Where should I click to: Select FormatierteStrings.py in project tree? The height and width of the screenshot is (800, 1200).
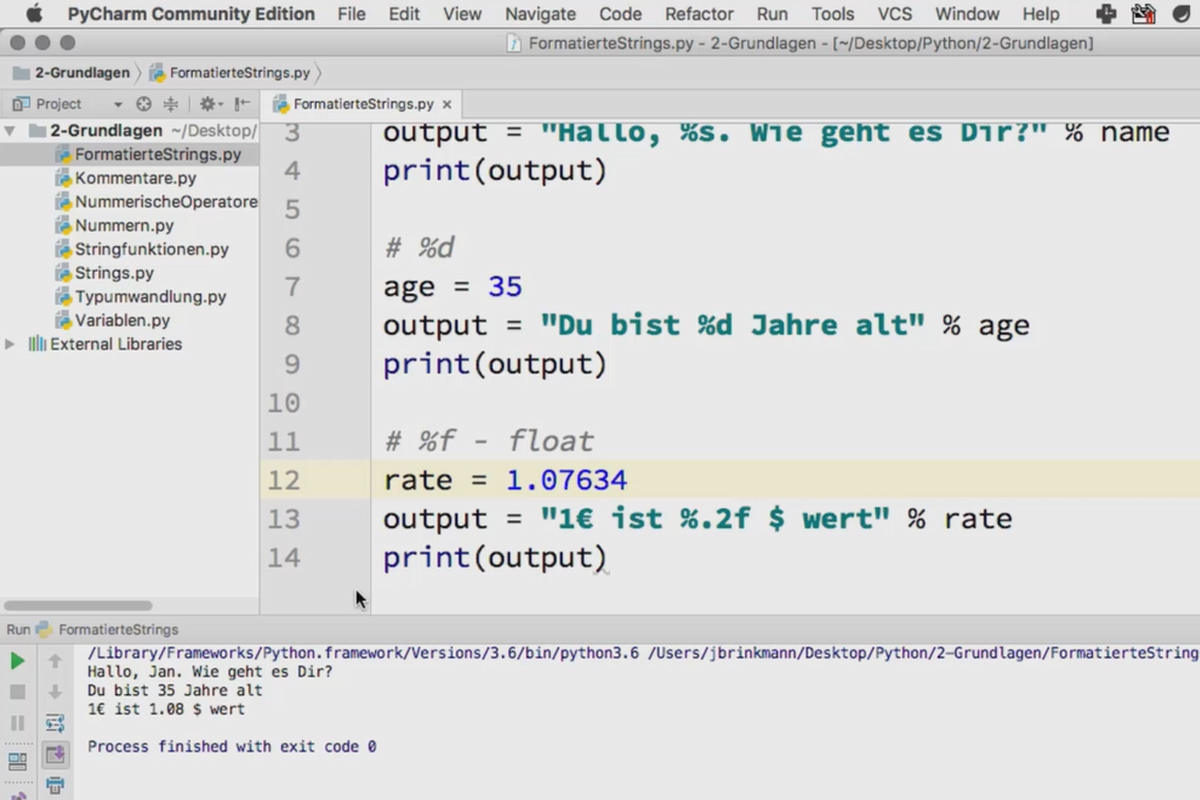tap(148, 154)
